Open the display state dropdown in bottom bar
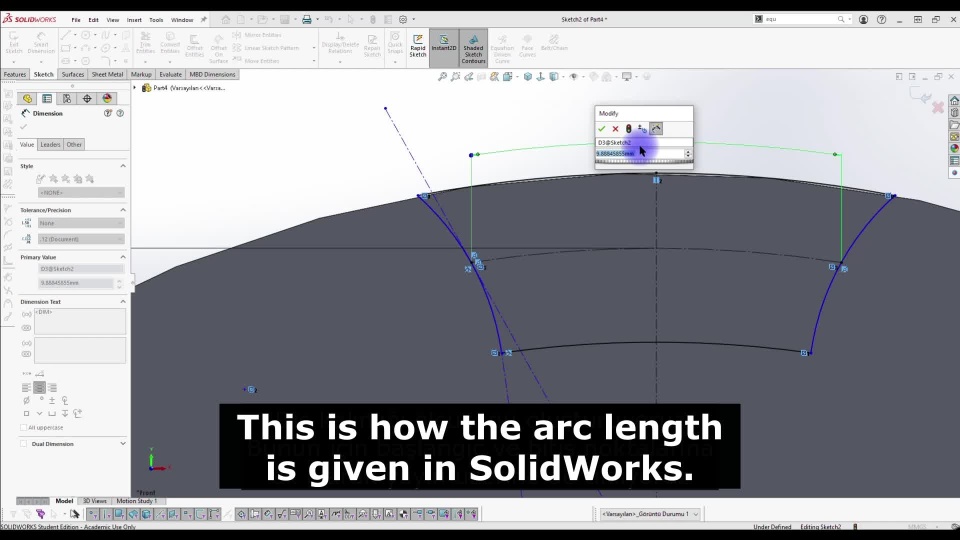This screenshot has height=540, width=960. coord(650,514)
